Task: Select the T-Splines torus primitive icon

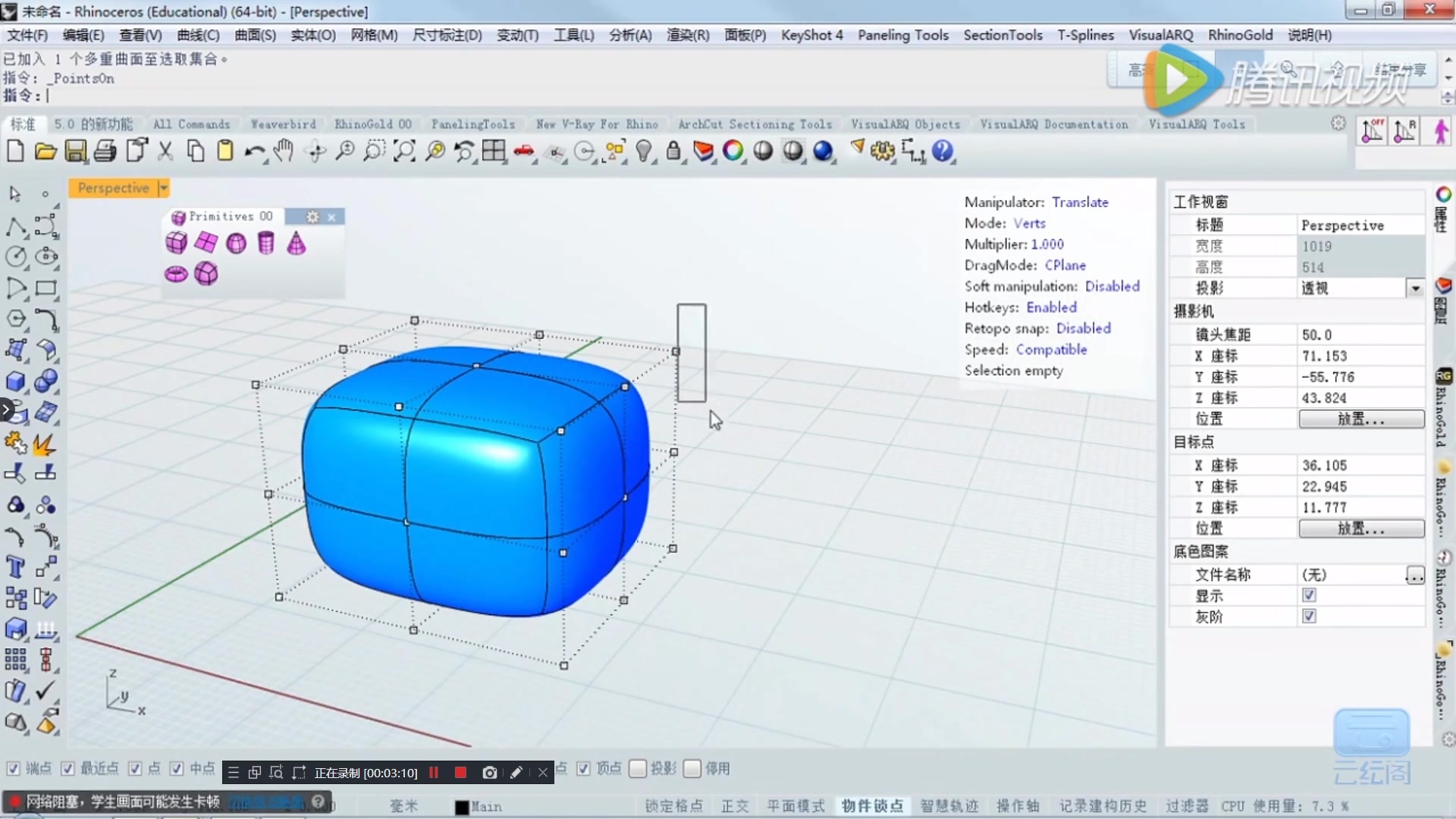Action: coord(176,274)
